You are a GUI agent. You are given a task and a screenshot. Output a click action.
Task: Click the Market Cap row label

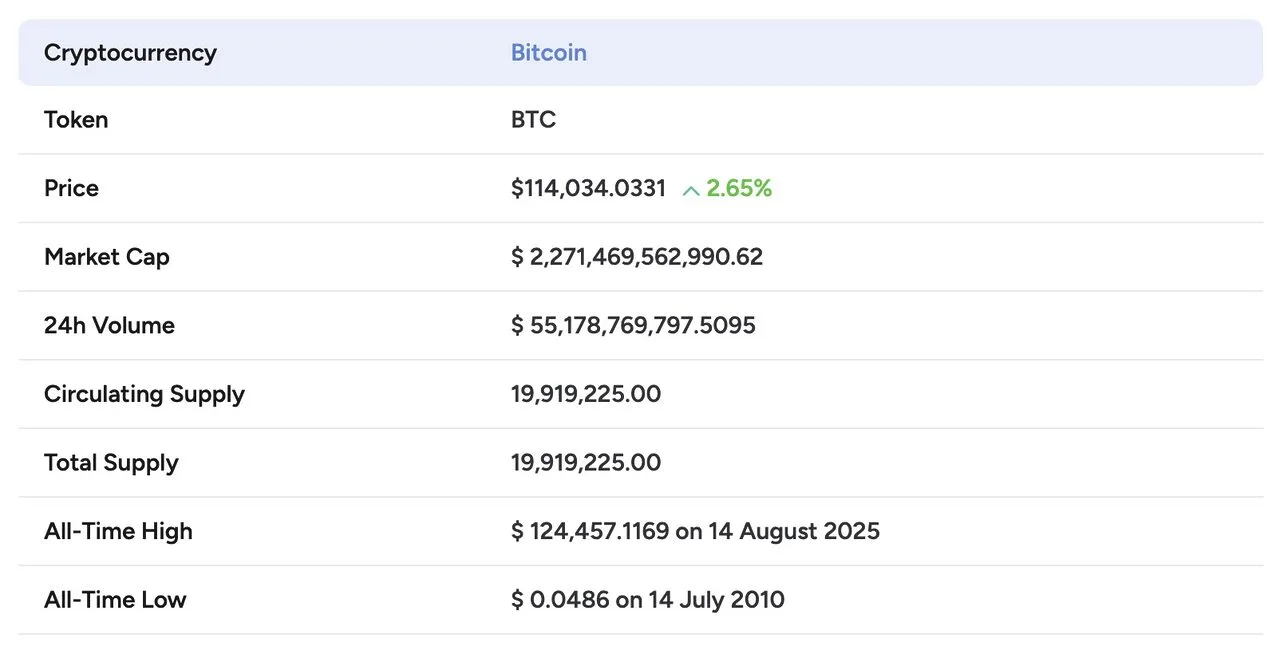[x=107, y=257]
